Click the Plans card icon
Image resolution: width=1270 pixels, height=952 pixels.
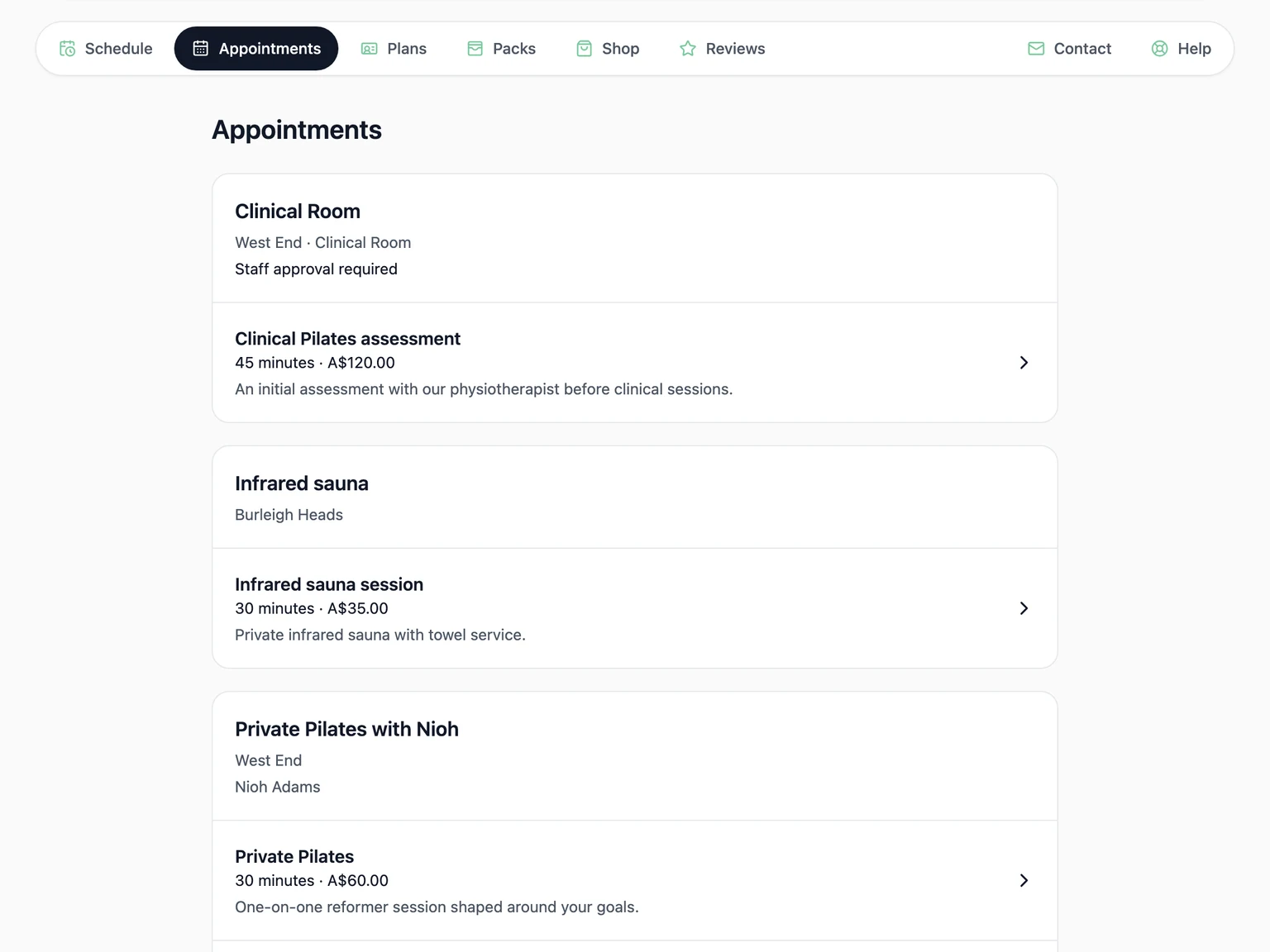(370, 49)
